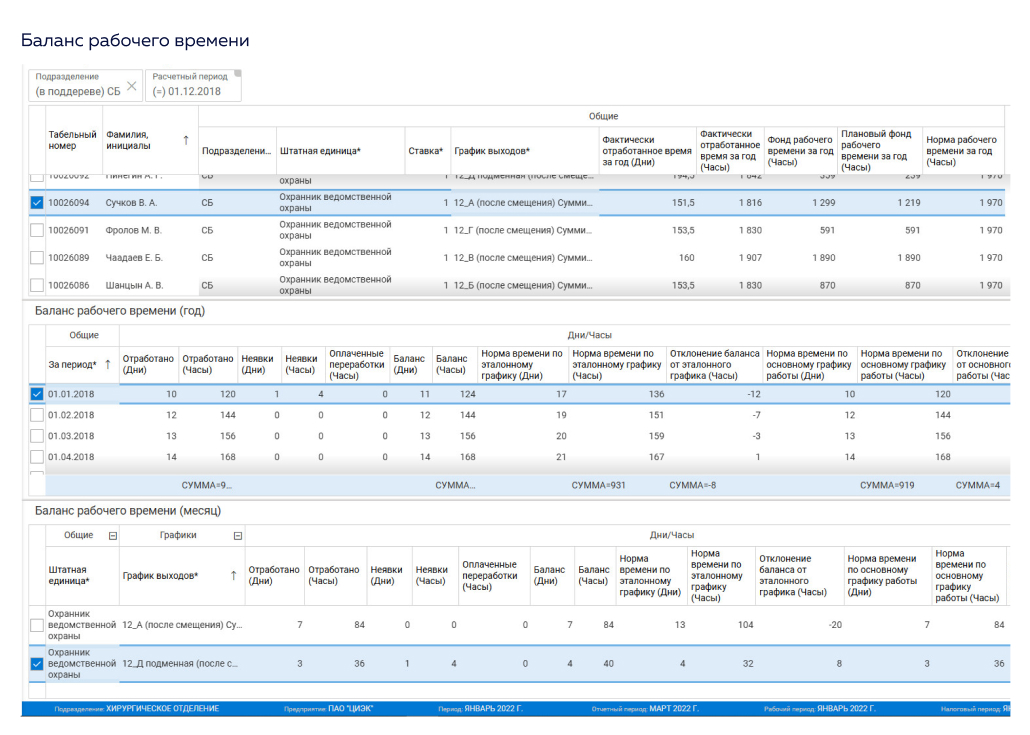Click the date 01.02.2018
Screen dimensions: 1030x735
pos(71,415)
